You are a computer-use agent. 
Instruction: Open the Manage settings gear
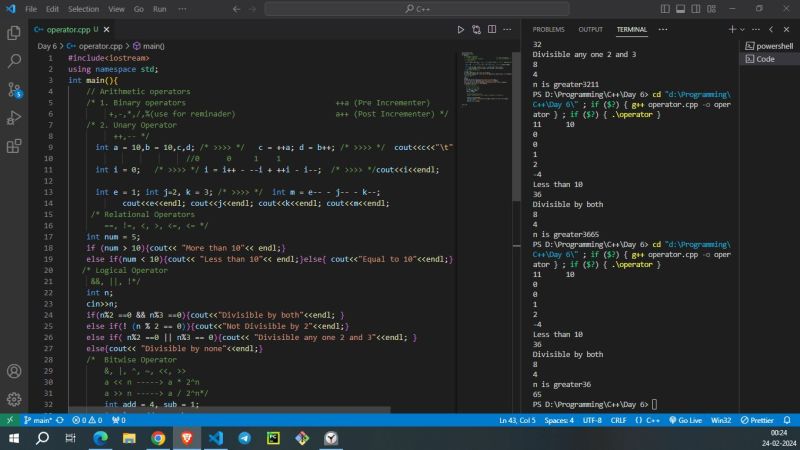(14, 398)
